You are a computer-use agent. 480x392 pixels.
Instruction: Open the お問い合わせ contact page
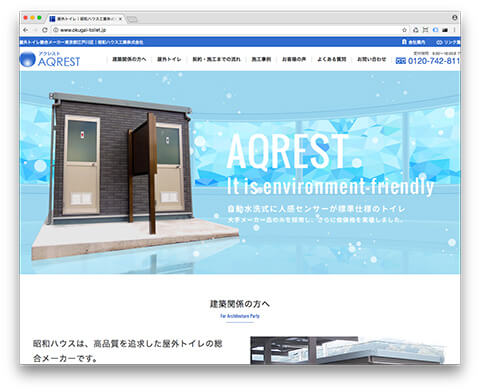click(x=371, y=59)
